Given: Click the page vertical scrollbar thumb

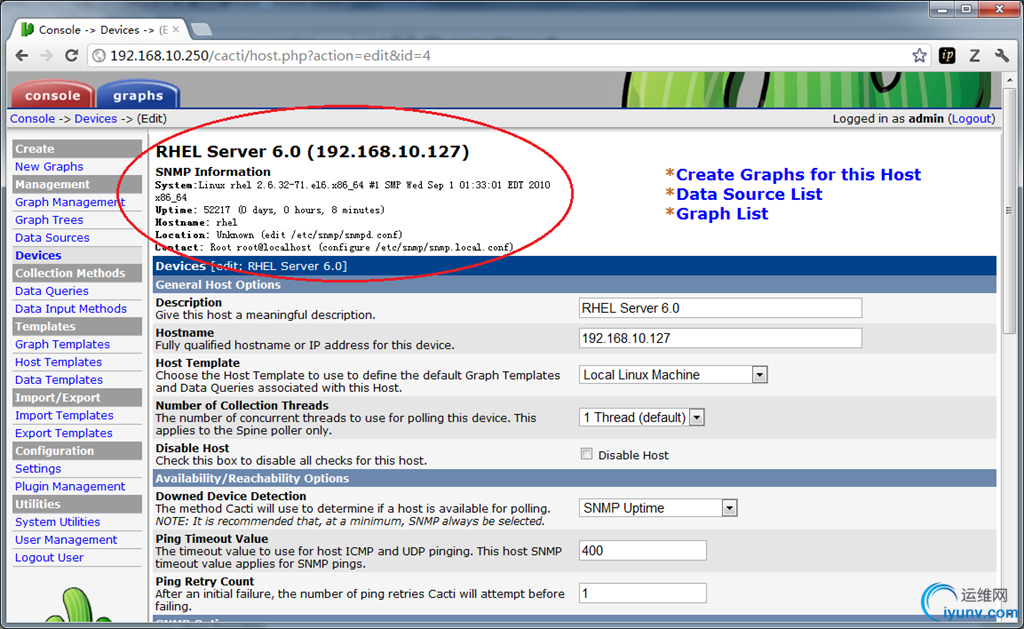Looking at the screenshot, I should (x=1009, y=211).
